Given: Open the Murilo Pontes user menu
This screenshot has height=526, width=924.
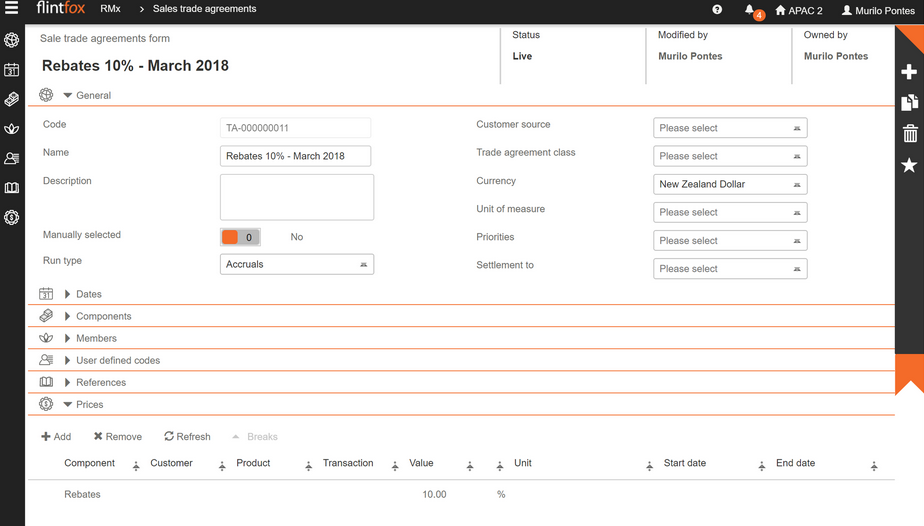Looking at the screenshot, I should [877, 11].
